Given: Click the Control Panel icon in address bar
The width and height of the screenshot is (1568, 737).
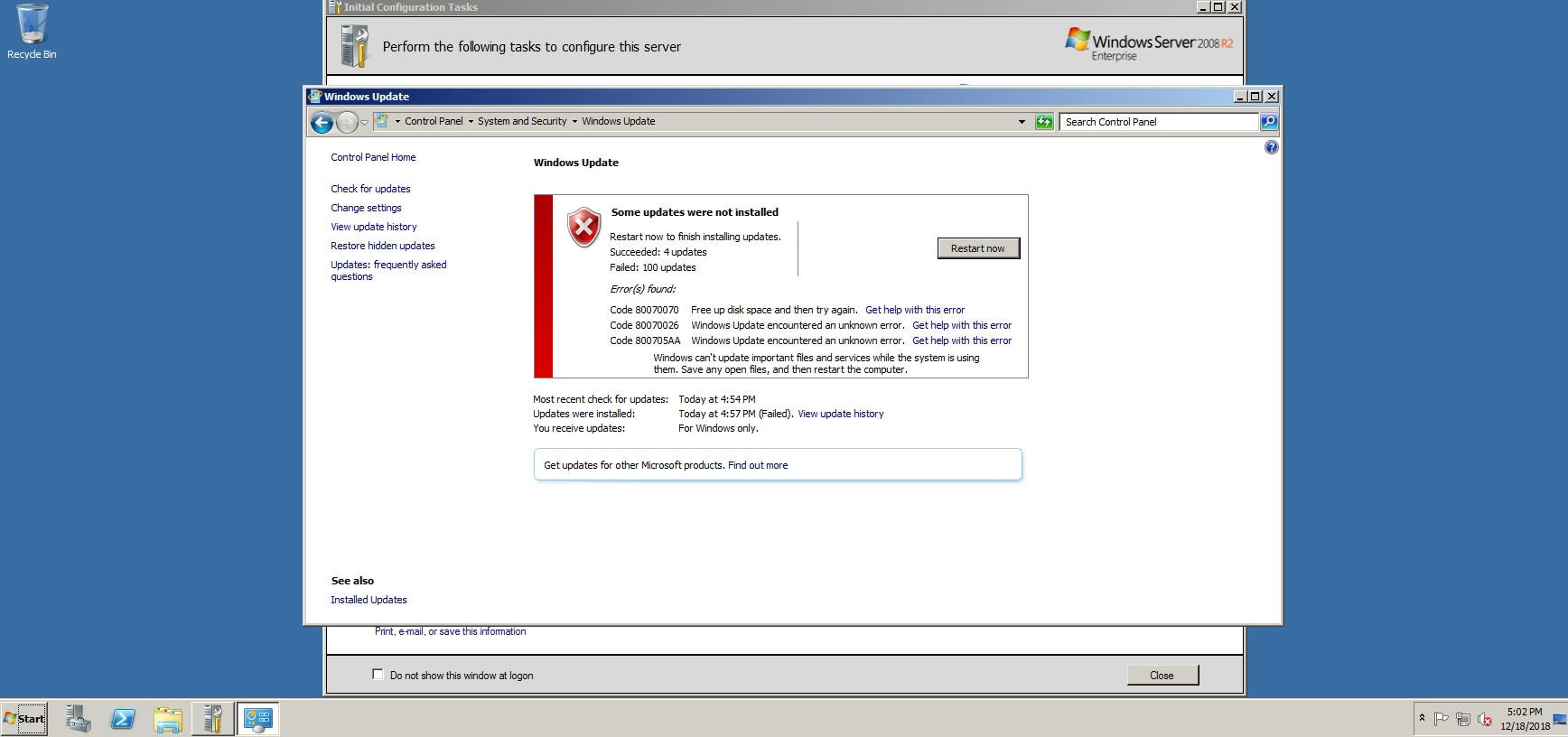Looking at the screenshot, I should pyautogui.click(x=382, y=121).
